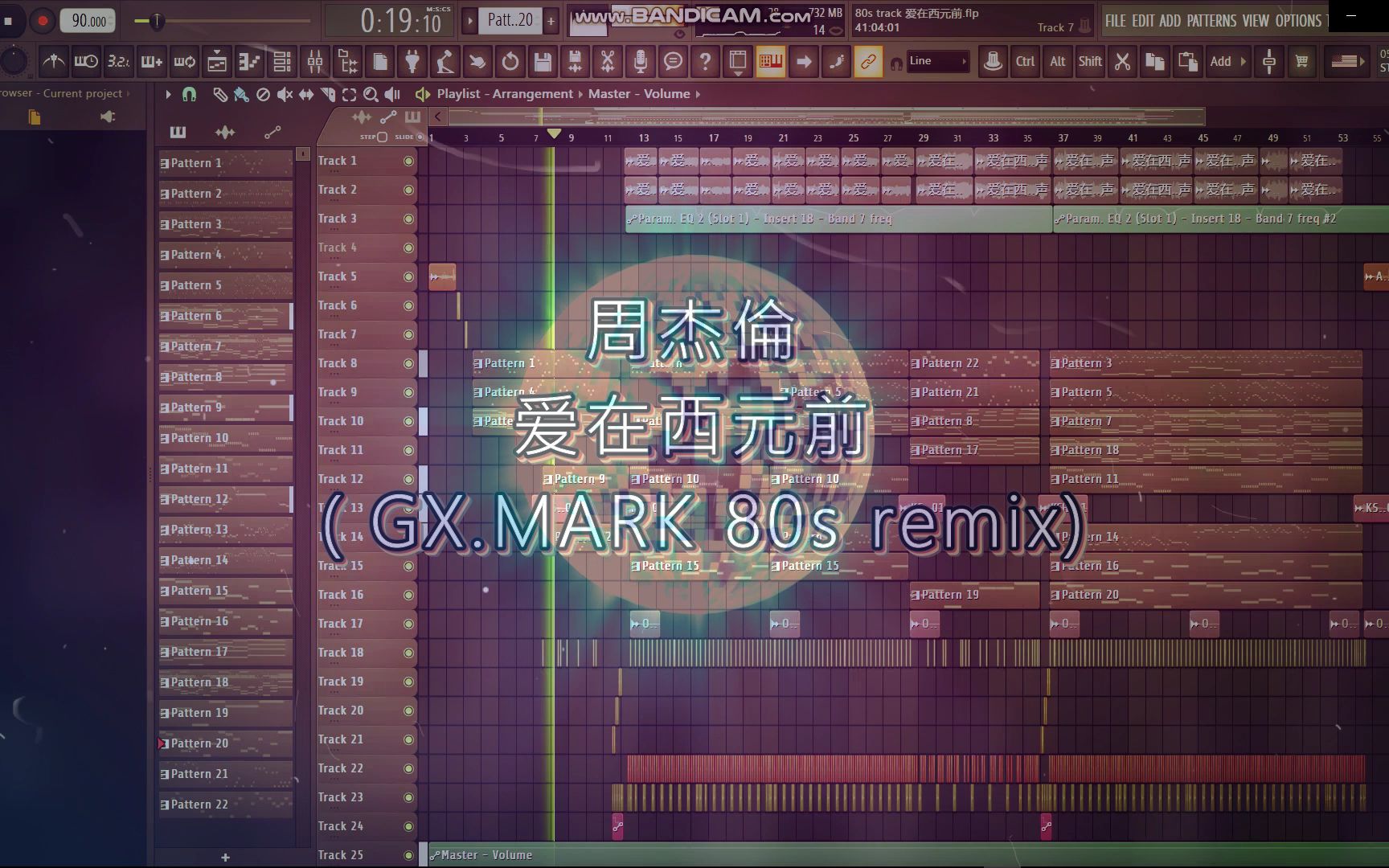
Task: Click the scissors cut icon
Action: pos(1123,61)
